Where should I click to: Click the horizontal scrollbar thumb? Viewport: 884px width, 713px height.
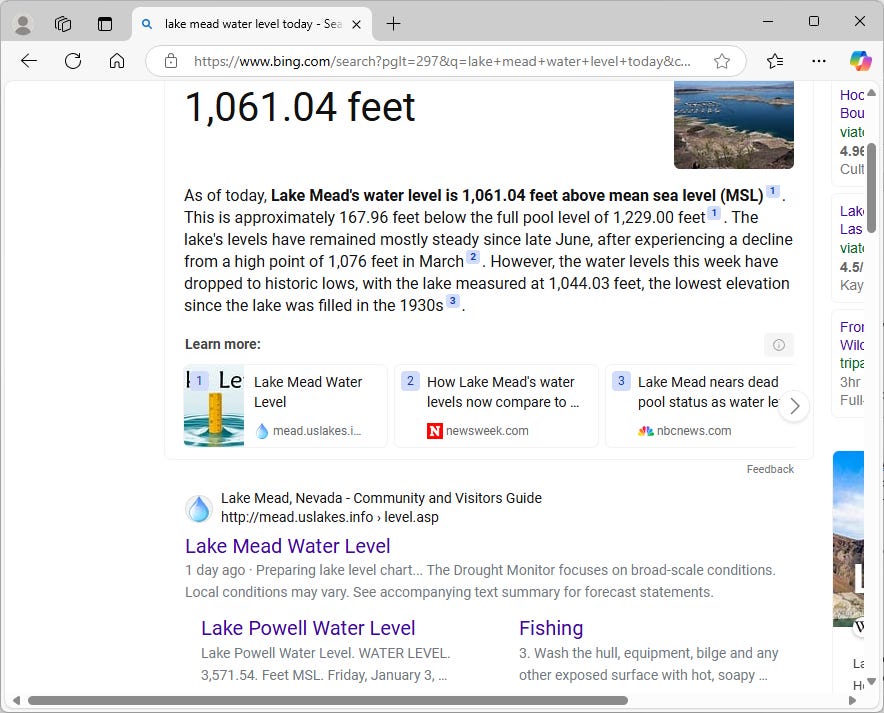pos(328,700)
